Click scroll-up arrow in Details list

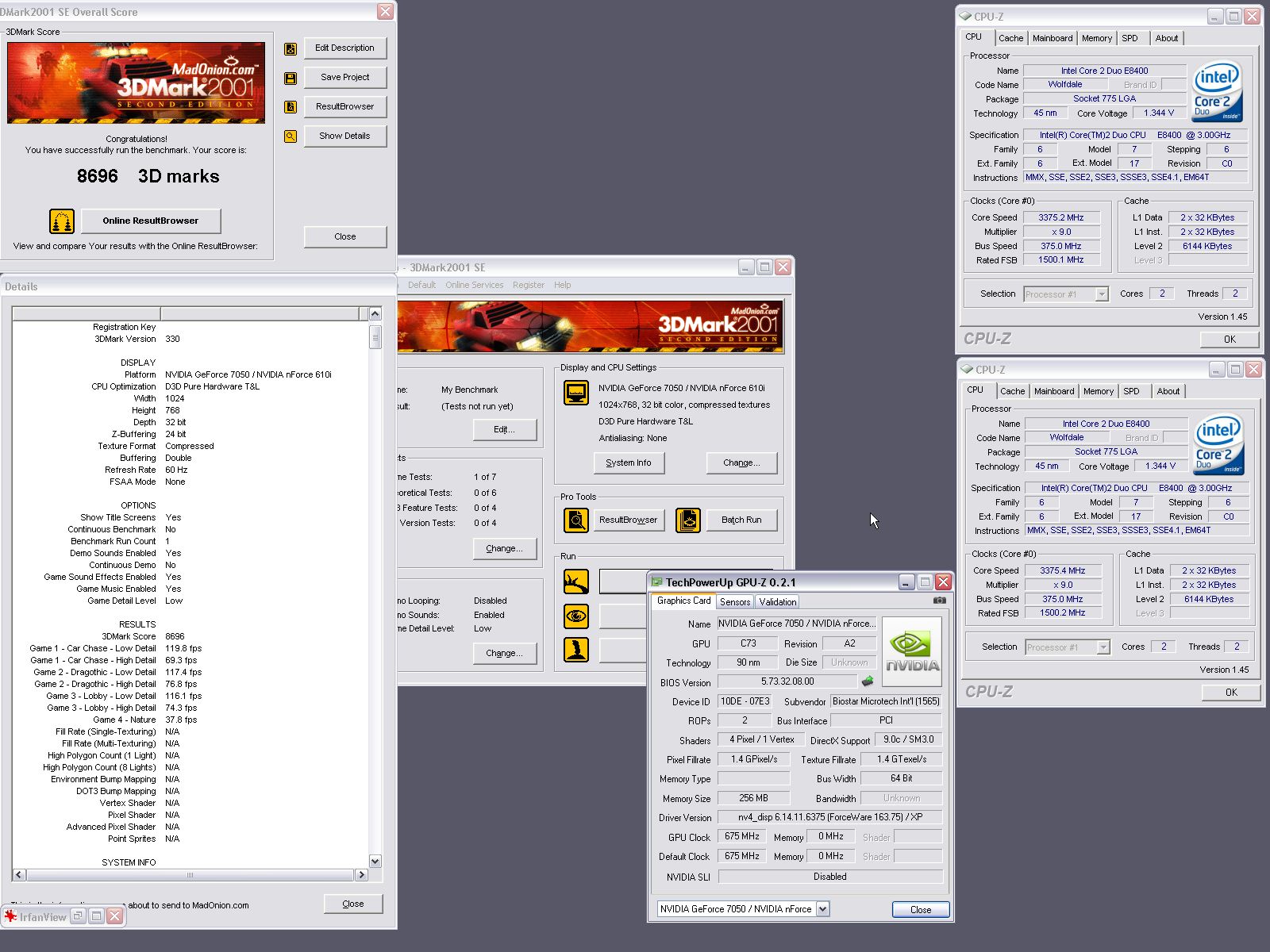click(x=375, y=313)
